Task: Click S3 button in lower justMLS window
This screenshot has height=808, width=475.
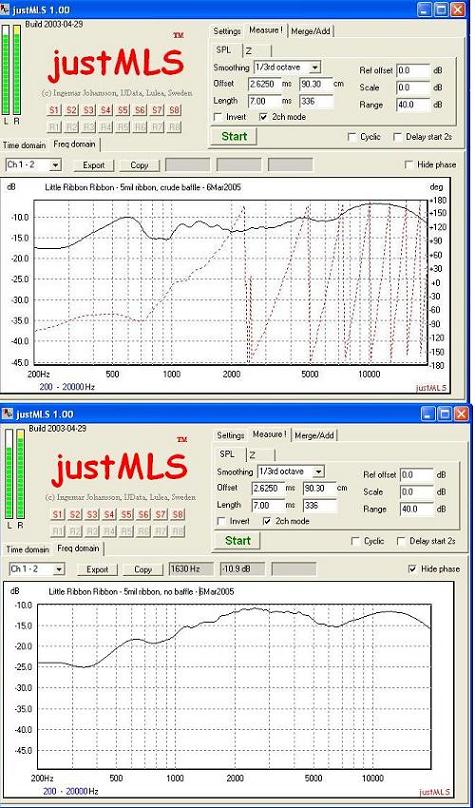Action: [x=92, y=514]
